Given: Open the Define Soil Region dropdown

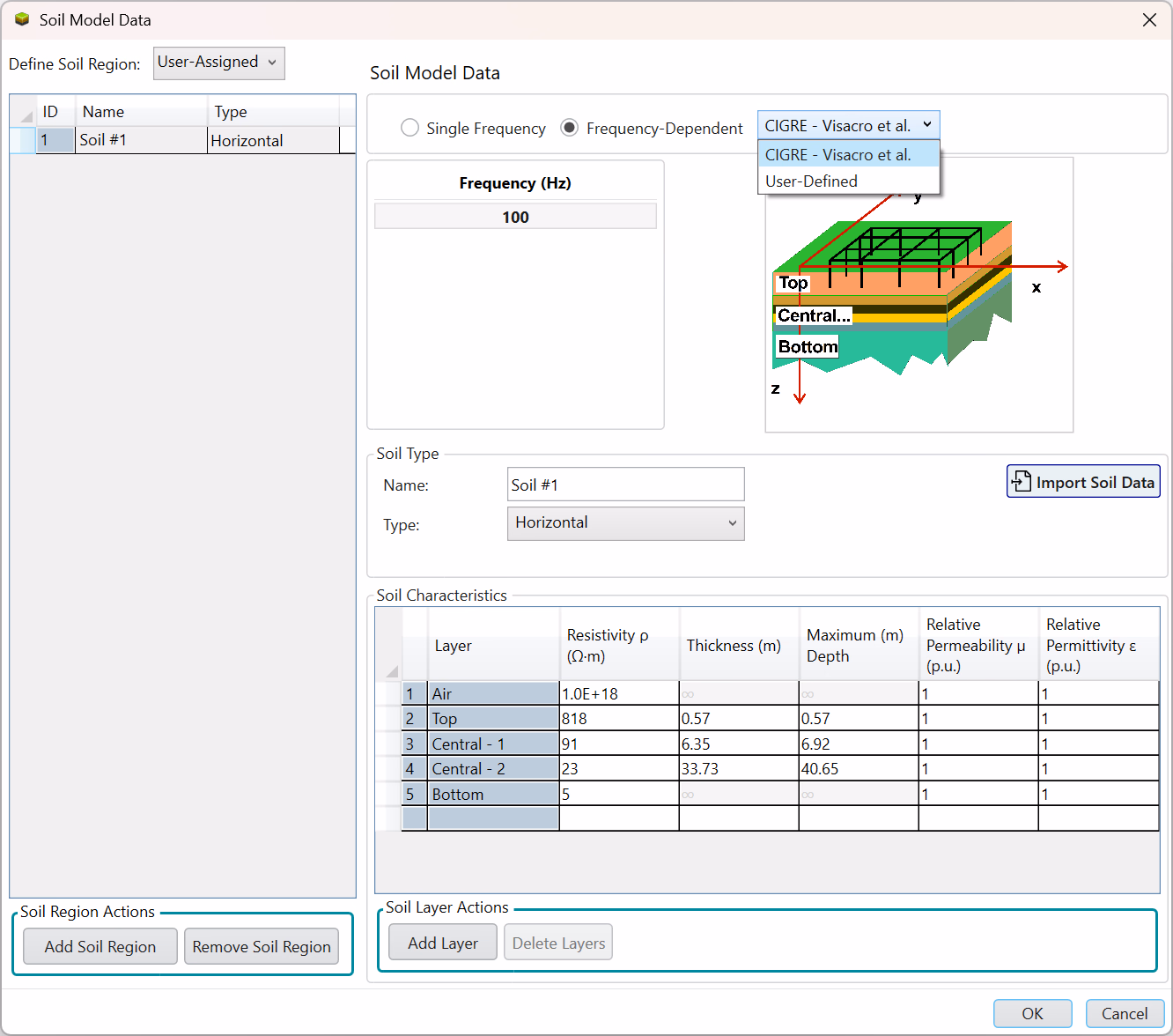Looking at the screenshot, I should pyautogui.click(x=218, y=63).
